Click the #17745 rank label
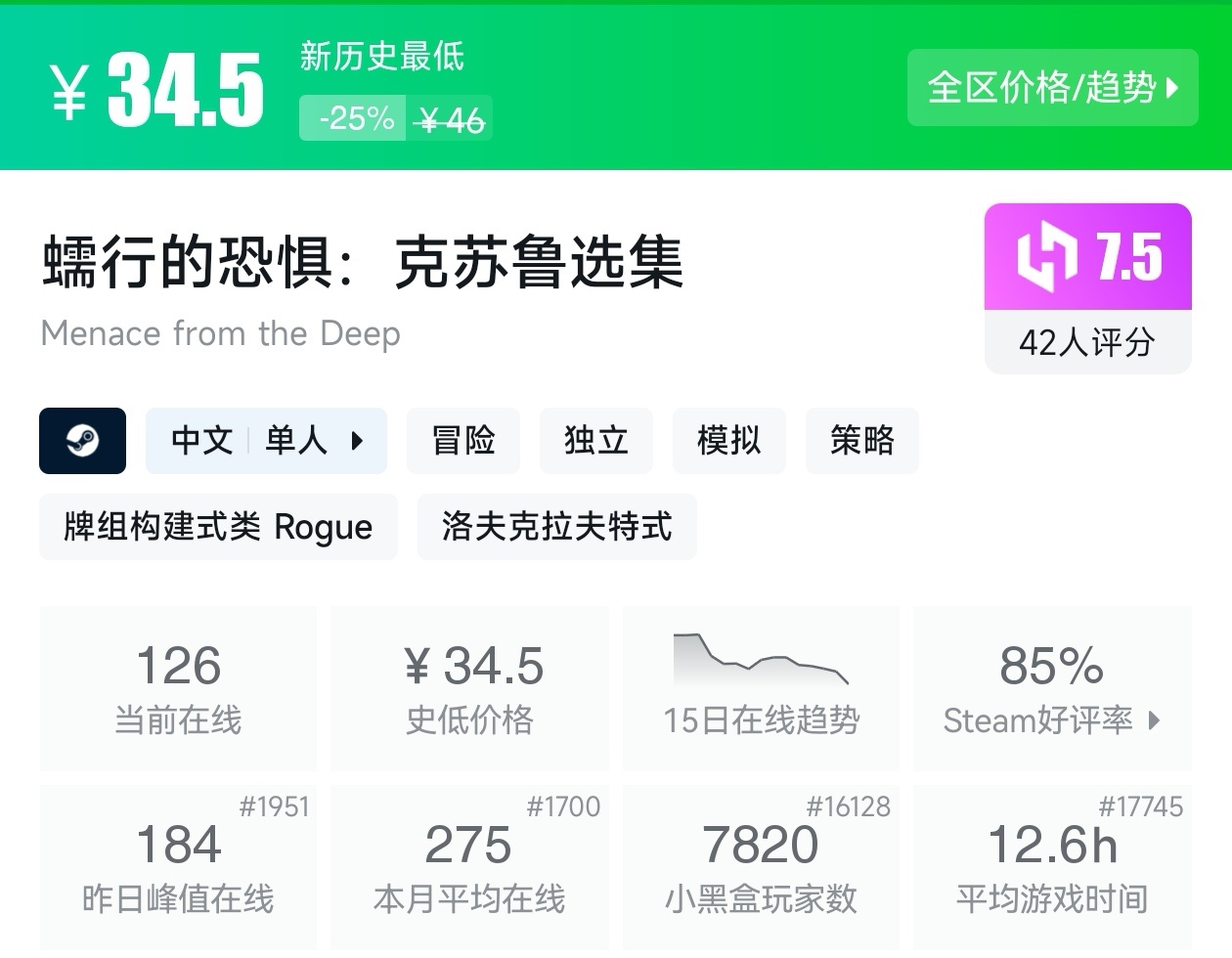Image resolution: width=1232 pixels, height=958 pixels. point(1141,806)
